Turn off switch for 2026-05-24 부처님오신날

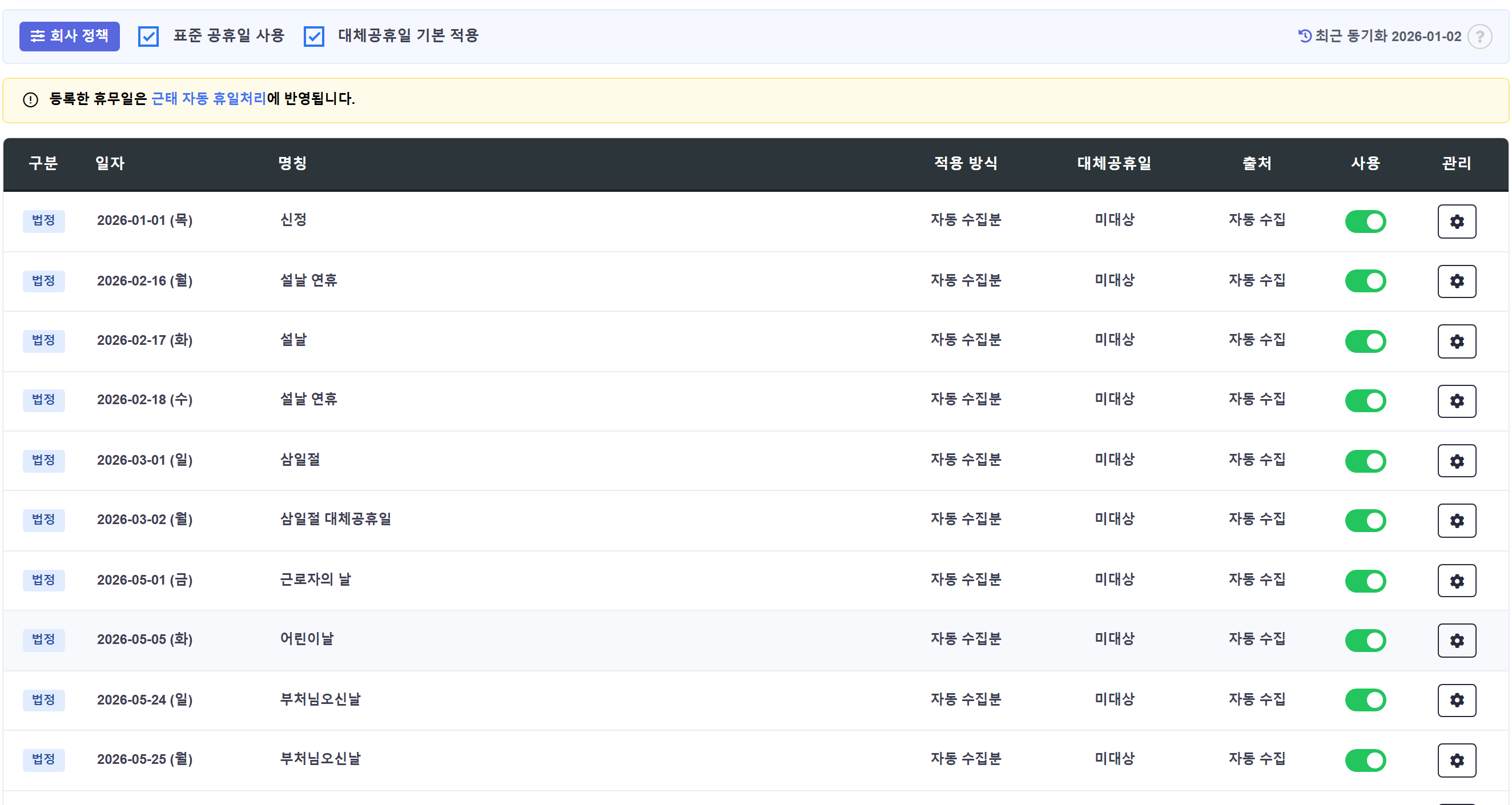(x=1365, y=700)
